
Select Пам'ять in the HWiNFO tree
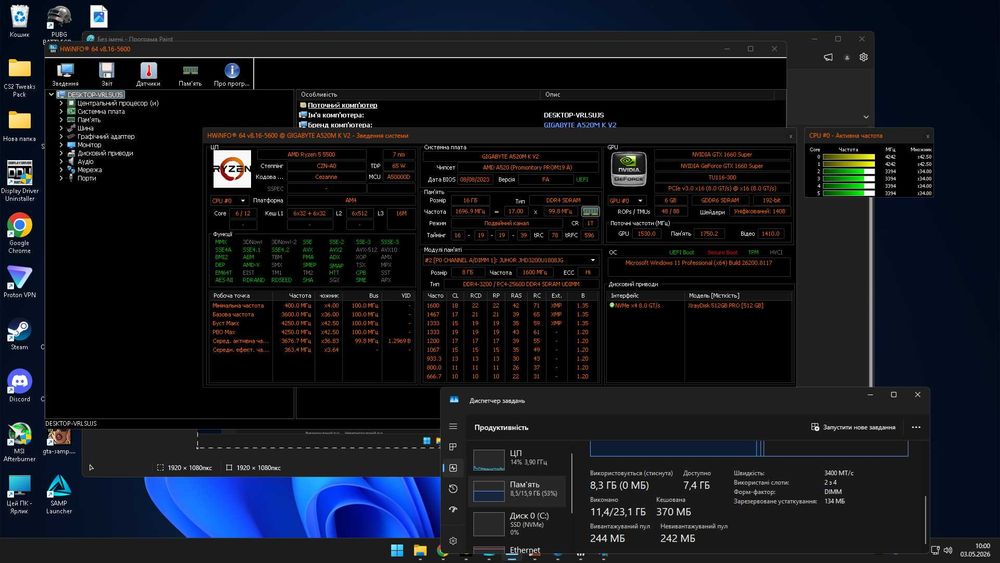[89, 120]
